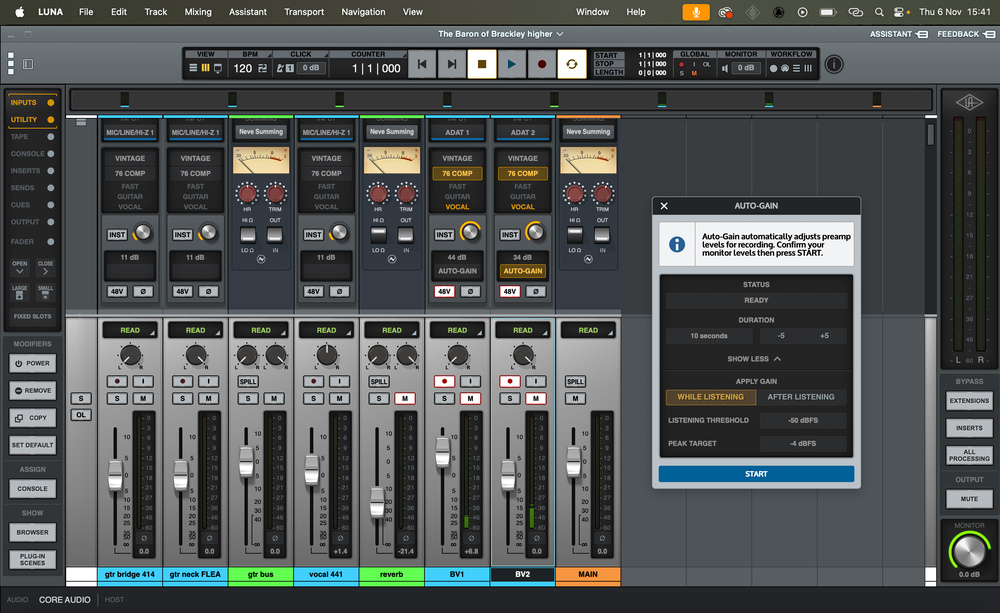Open automation READ menu on vocal 441
This screenshot has height=613, width=1000.
tap(327, 330)
